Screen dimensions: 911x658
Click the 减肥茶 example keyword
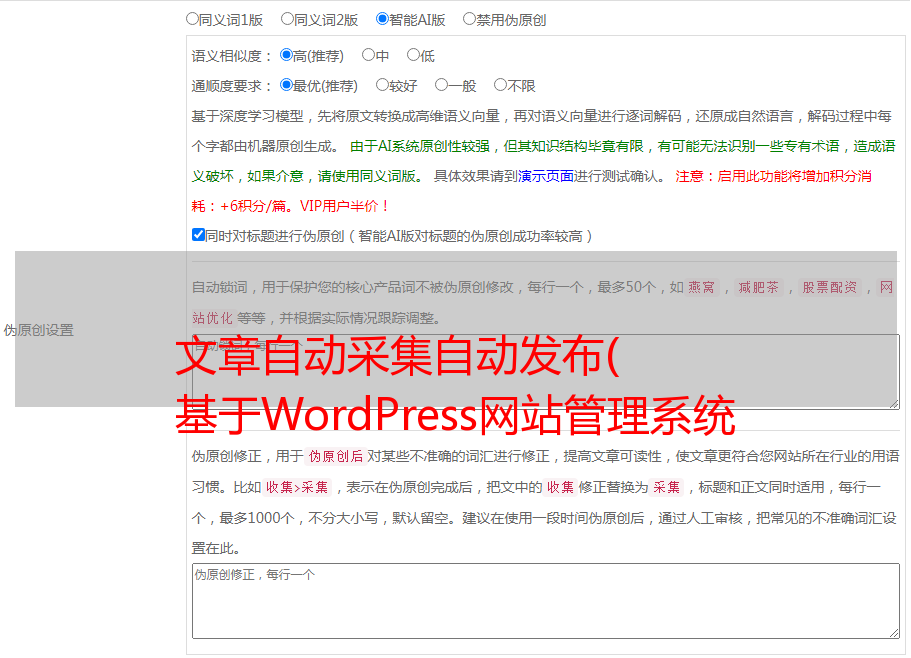tap(758, 287)
